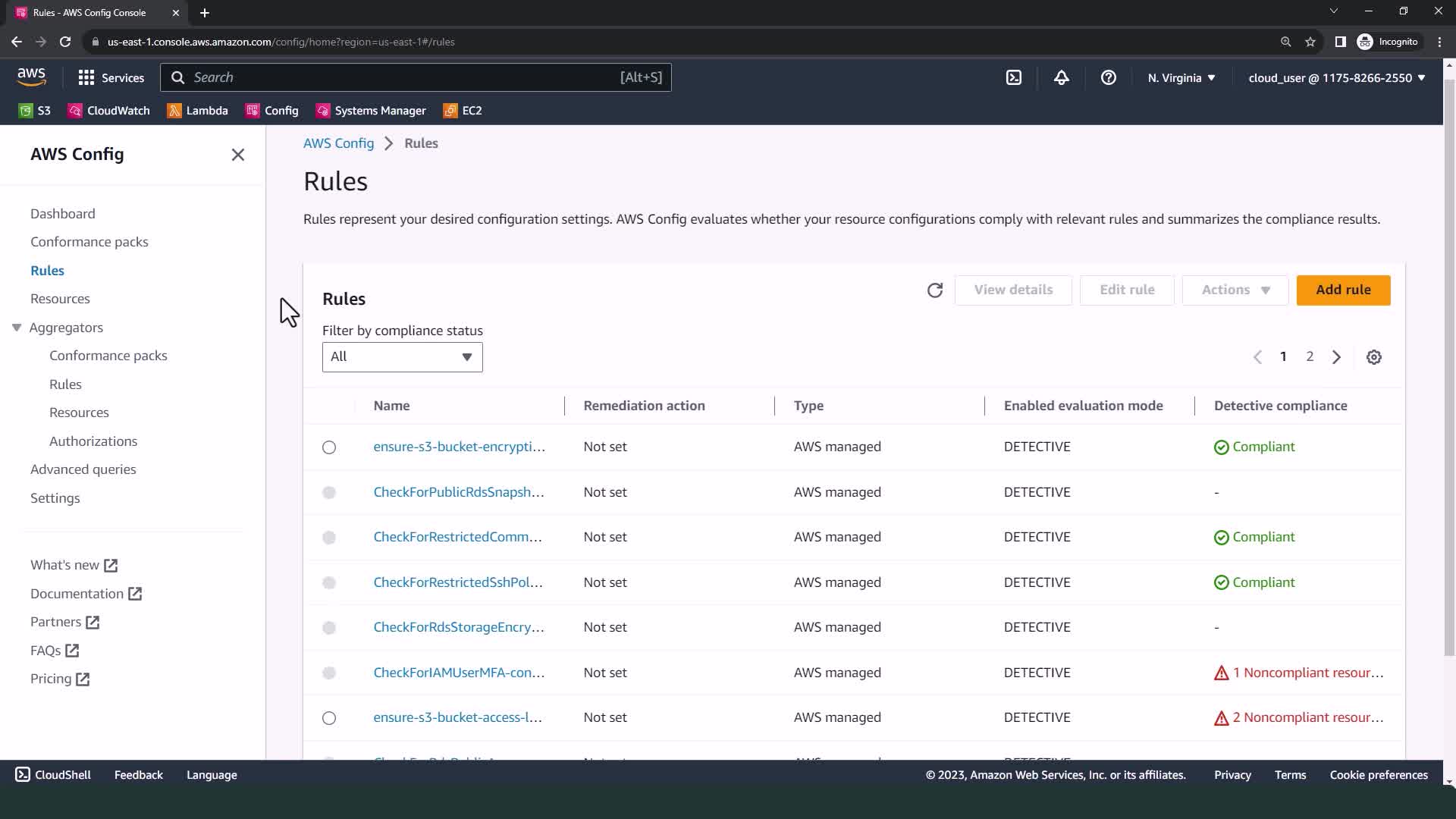Open table preferences gear icon
This screenshot has width=1456, height=819.
(1373, 357)
